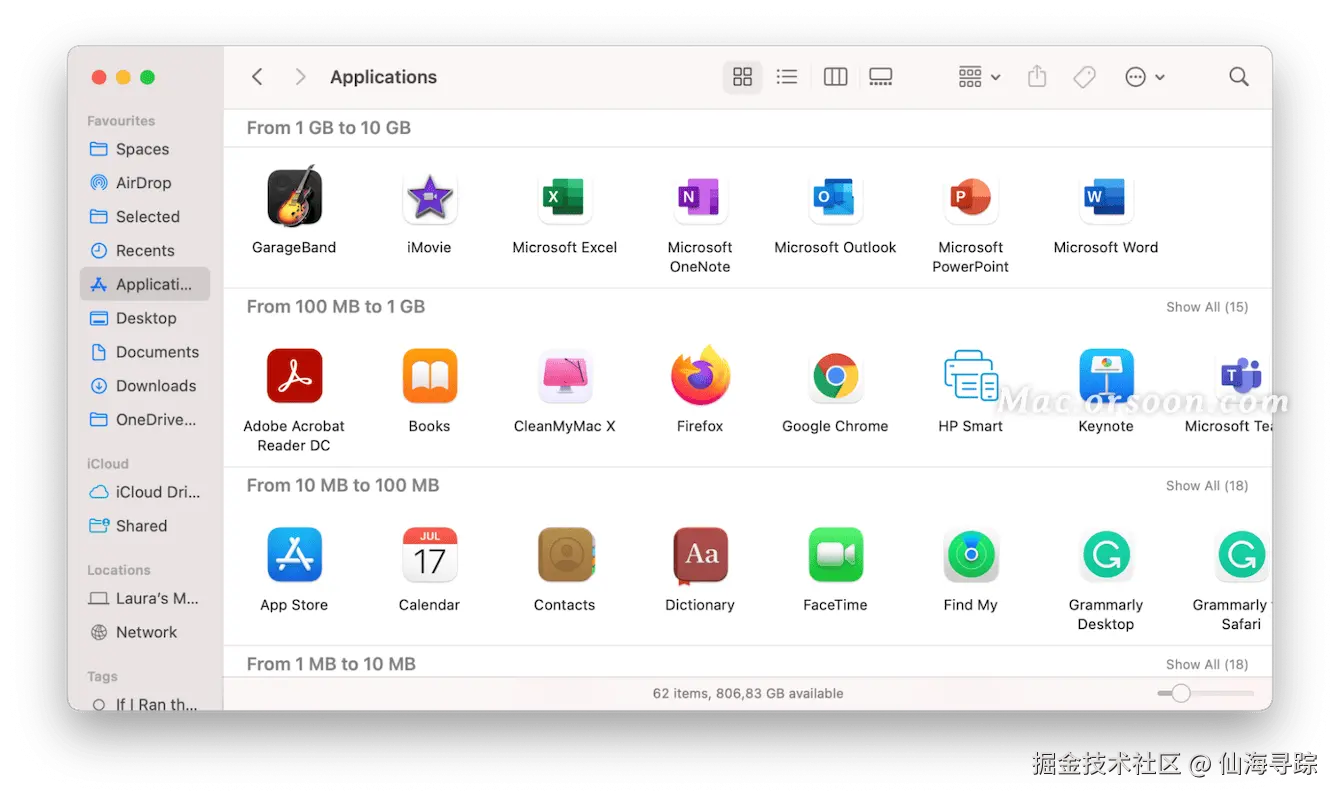Open the OneDrive sidebar folder

(x=145, y=420)
